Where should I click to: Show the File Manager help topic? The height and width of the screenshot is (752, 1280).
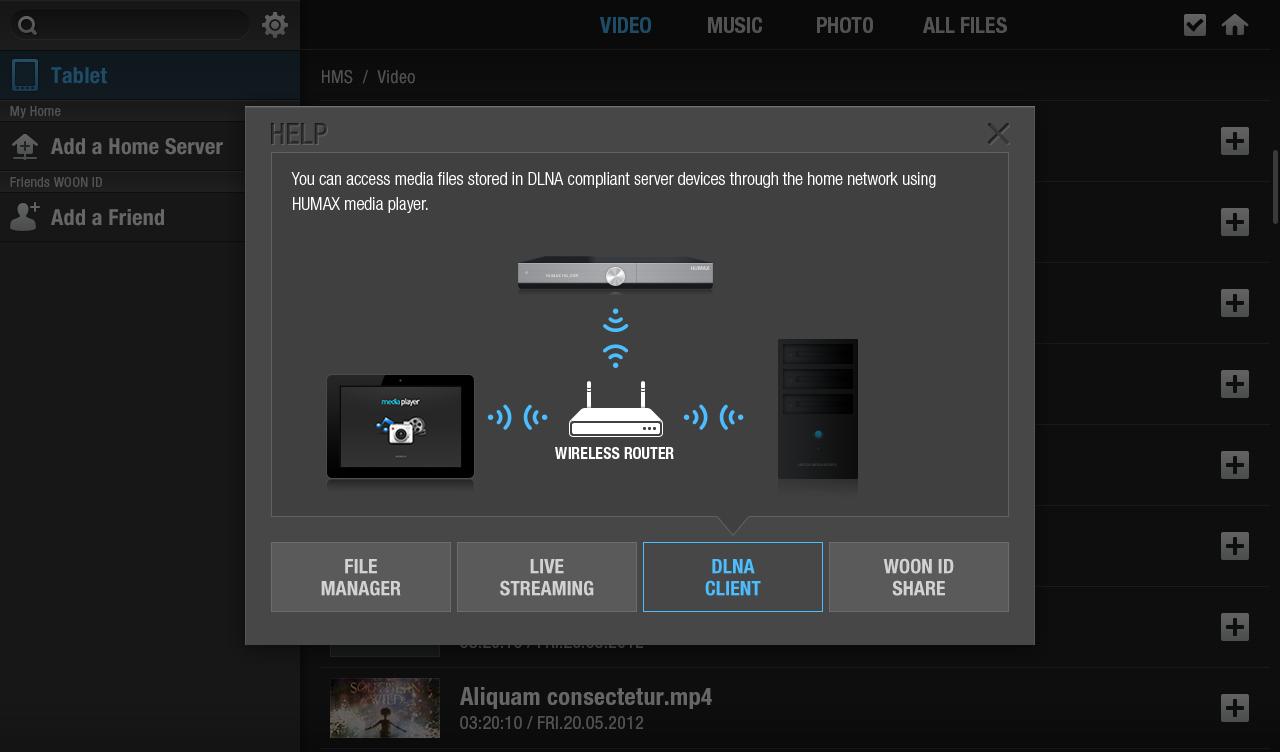coord(361,577)
